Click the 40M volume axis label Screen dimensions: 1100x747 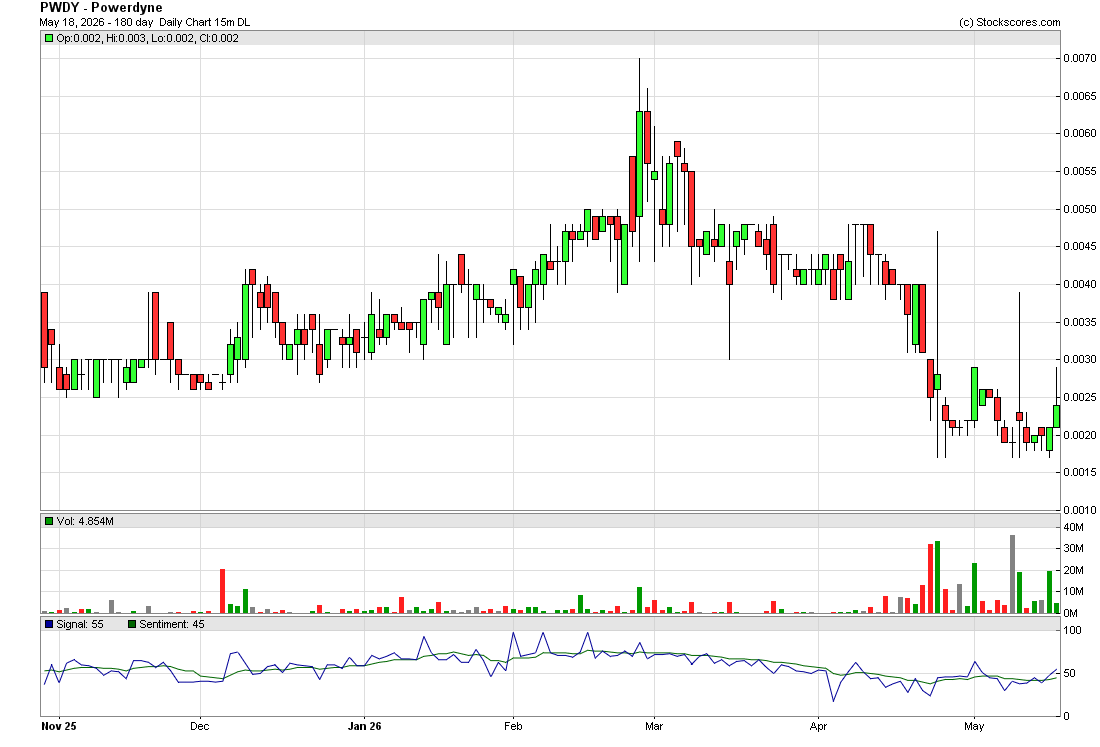click(x=1073, y=527)
